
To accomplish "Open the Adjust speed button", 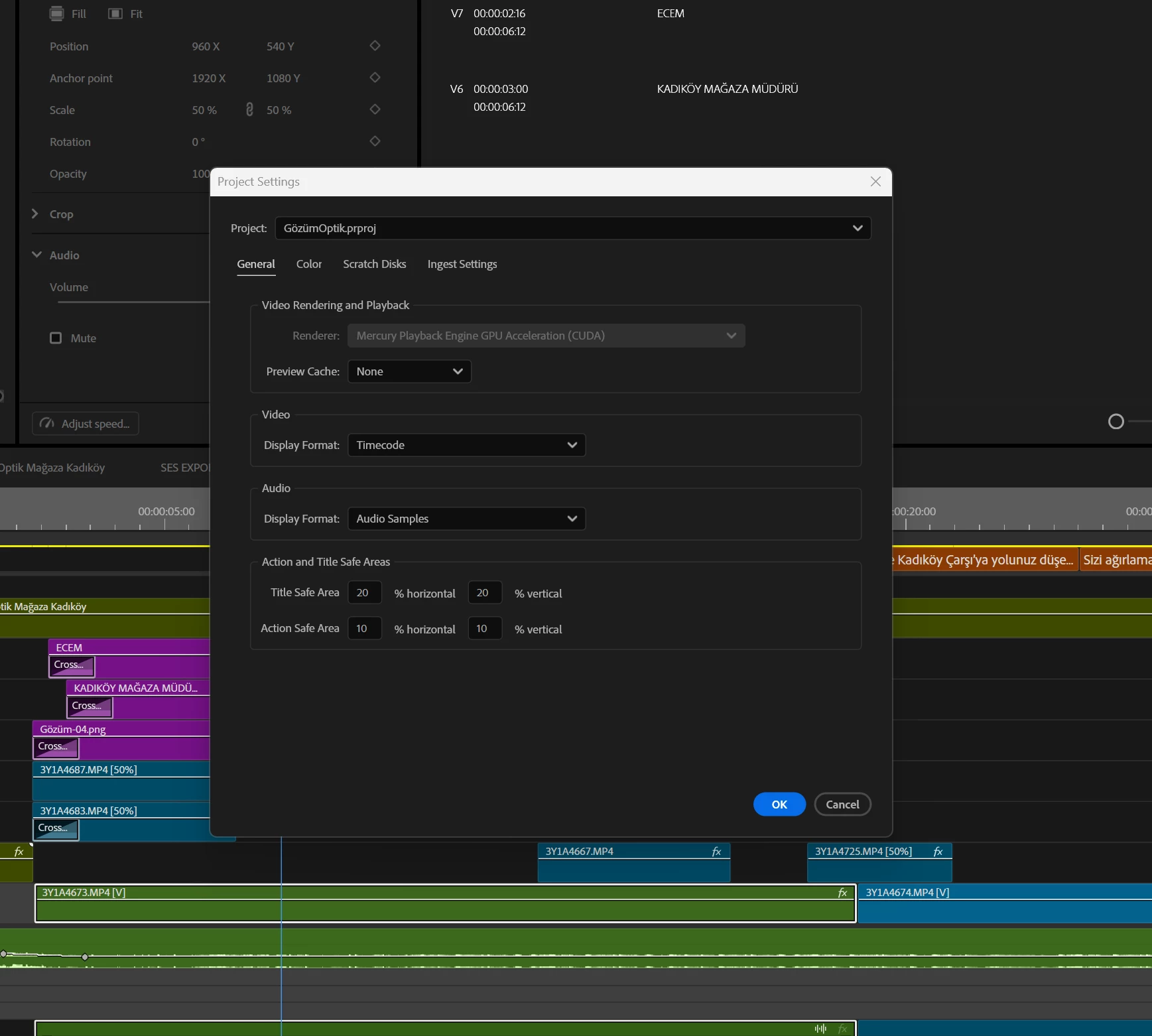I will point(86,424).
